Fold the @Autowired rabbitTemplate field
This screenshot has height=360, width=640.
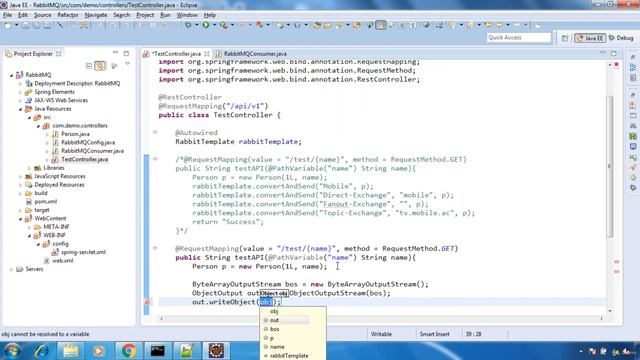point(155,132)
